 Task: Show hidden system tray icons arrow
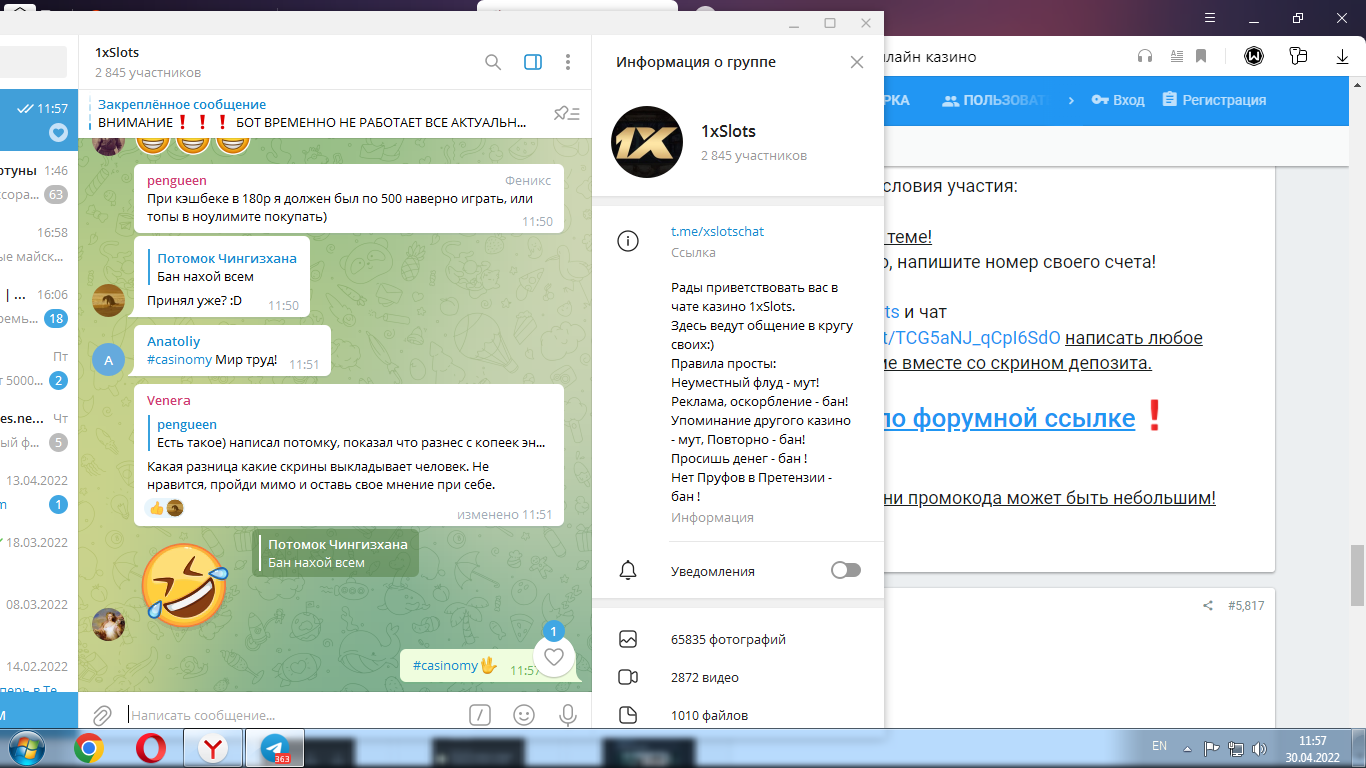(x=1187, y=748)
